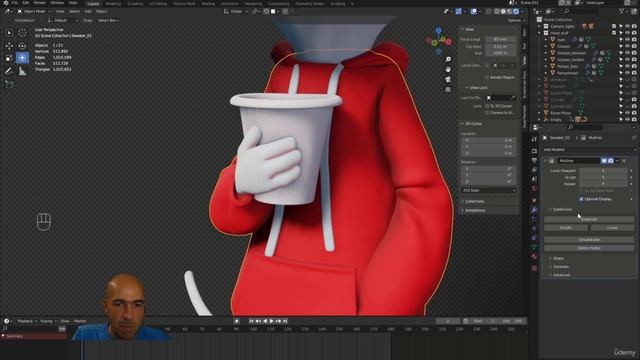Viewport: 640px width, 360px height.
Task: Hide Camera_lights collection with eye icon
Action: tap(627, 26)
